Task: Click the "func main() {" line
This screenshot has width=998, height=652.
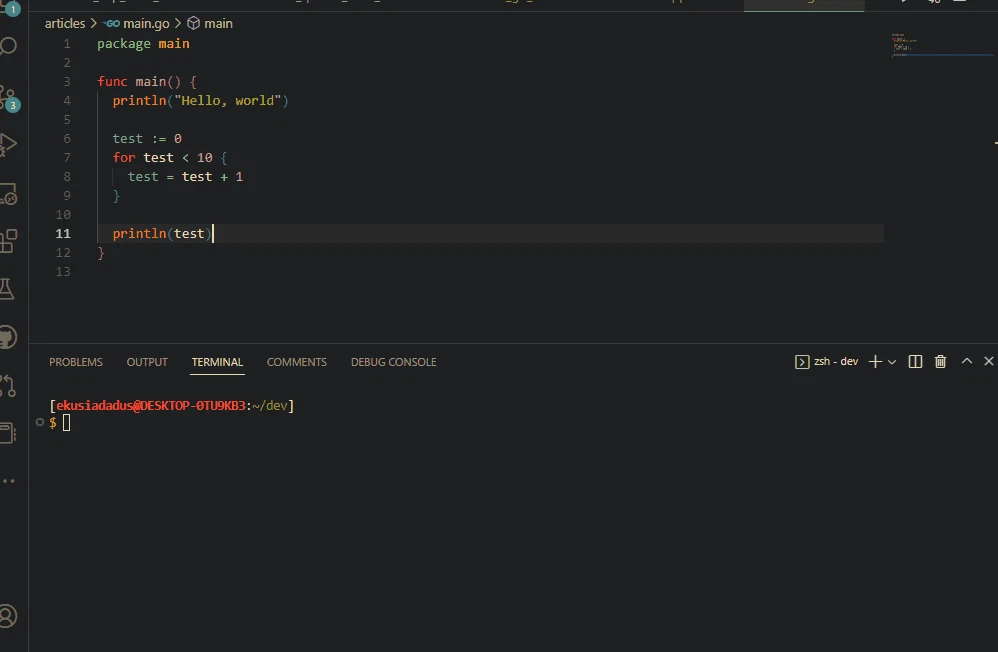Action: (147, 82)
